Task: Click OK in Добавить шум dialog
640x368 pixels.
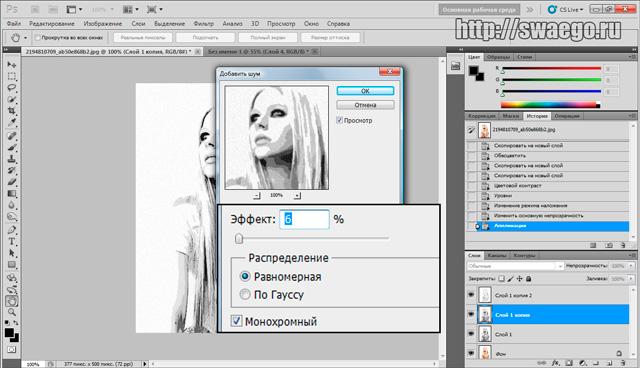Action: point(365,91)
